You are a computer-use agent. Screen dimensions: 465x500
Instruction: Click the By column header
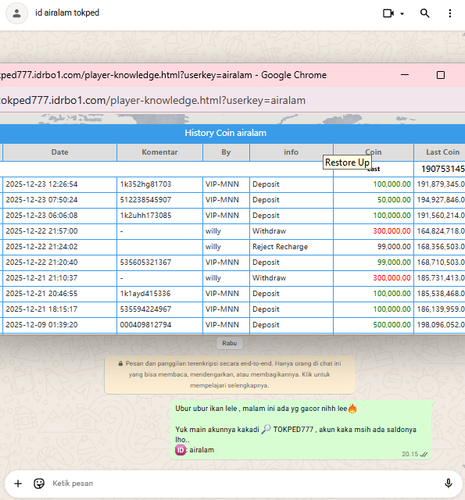click(x=226, y=152)
